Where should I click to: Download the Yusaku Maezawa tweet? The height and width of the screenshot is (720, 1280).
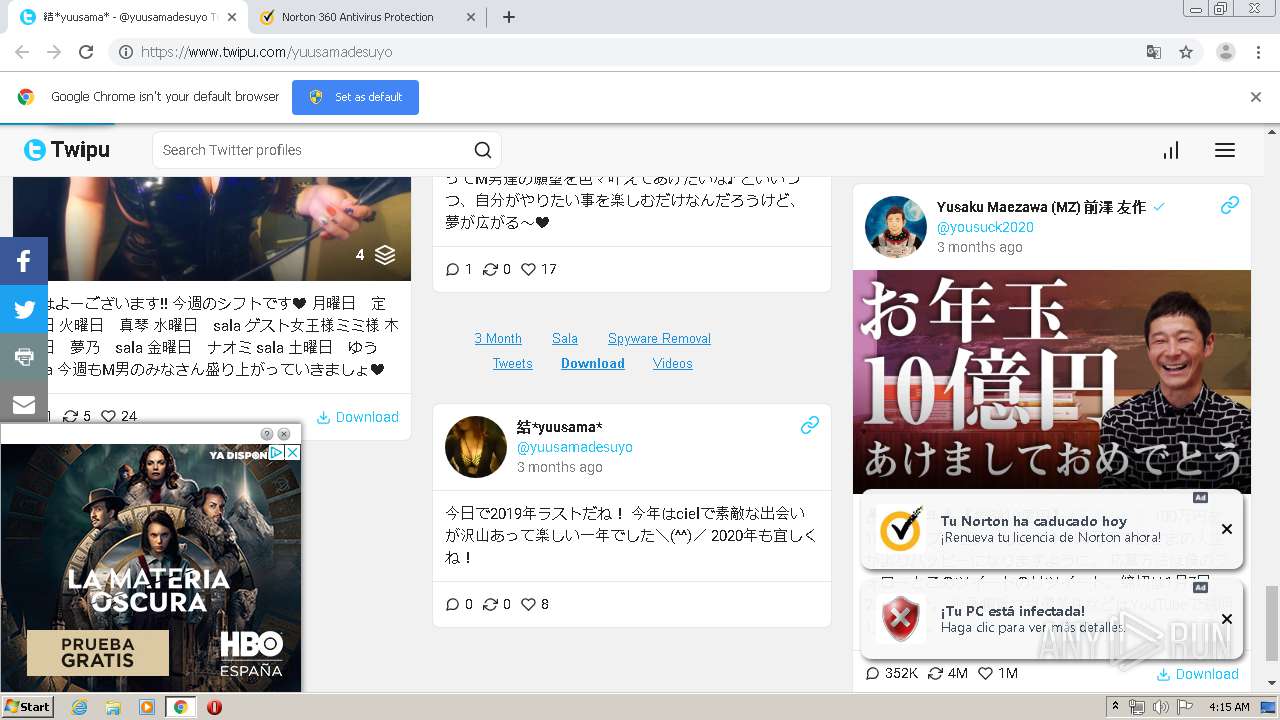pyautogui.click(x=1198, y=674)
